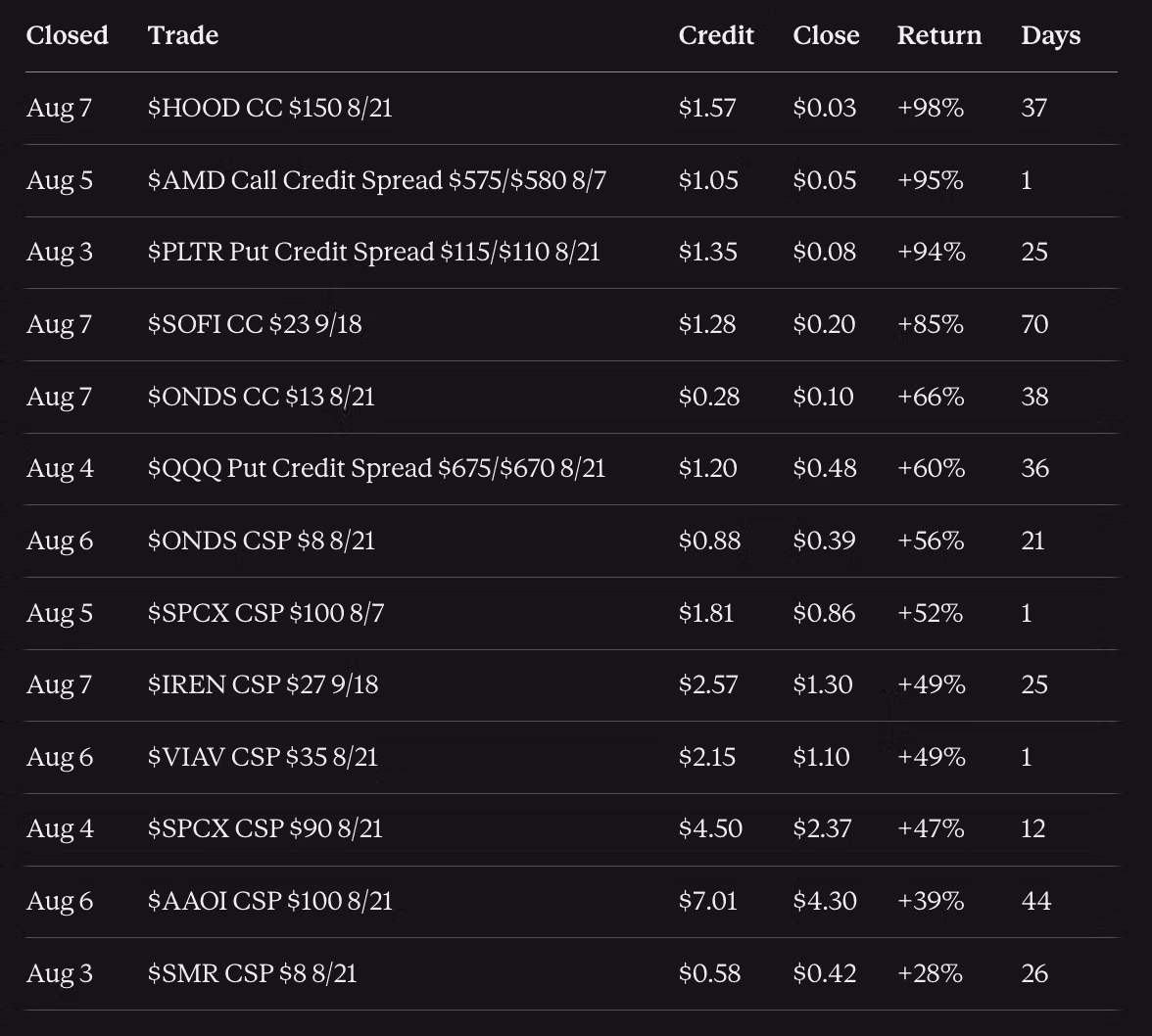Open the $AAOI CSP $100 8/21 trade
This screenshot has width=1152, height=1036.
tap(269, 900)
